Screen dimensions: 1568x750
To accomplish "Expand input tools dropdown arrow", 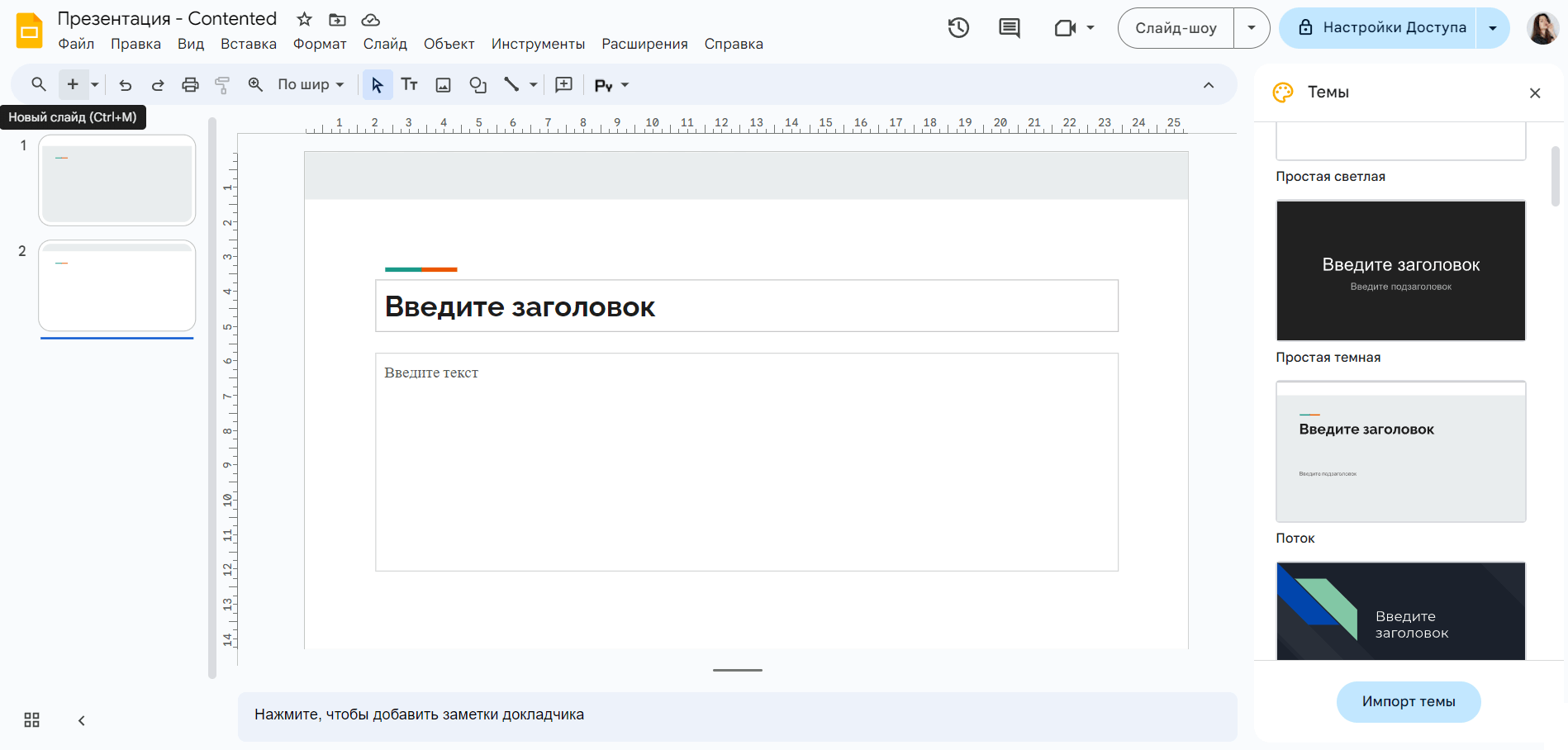I will coord(625,84).
